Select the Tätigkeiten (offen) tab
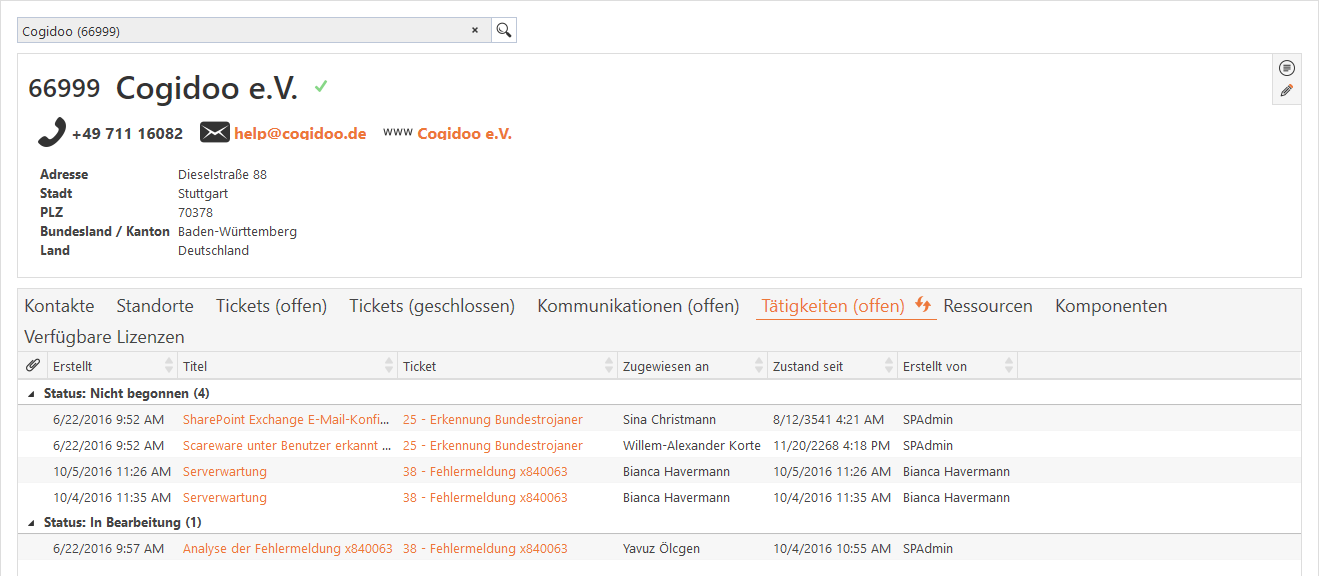Viewport: 1319px width, 576px height. pos(833,306)
